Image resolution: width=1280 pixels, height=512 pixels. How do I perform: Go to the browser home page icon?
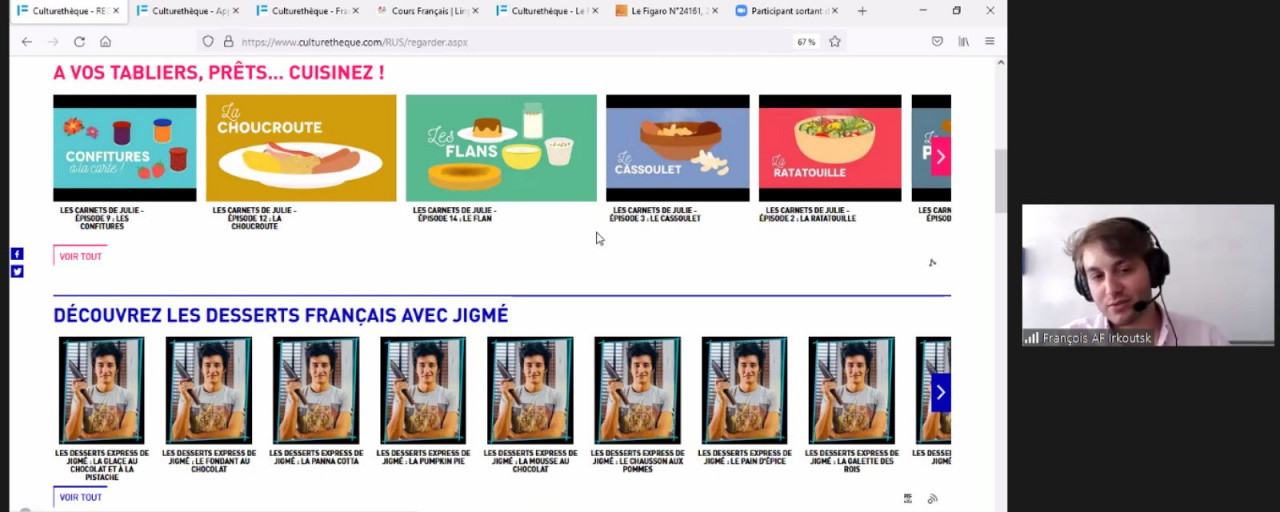pos(105,42)
